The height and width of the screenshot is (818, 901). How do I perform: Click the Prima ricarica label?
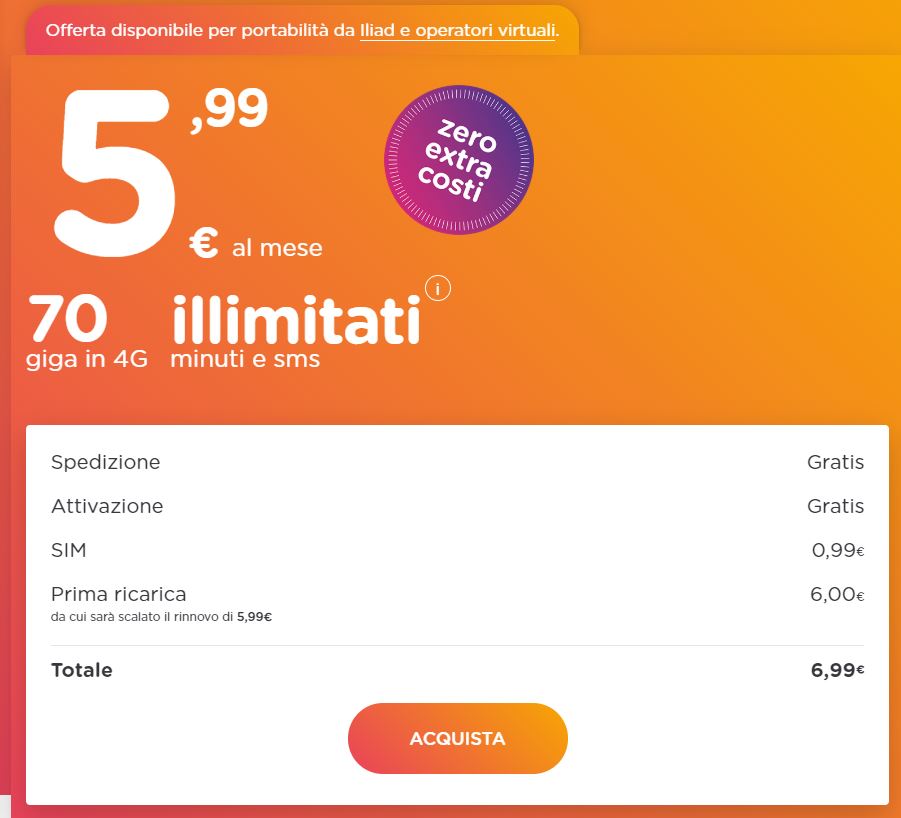(x=118, y=594)
